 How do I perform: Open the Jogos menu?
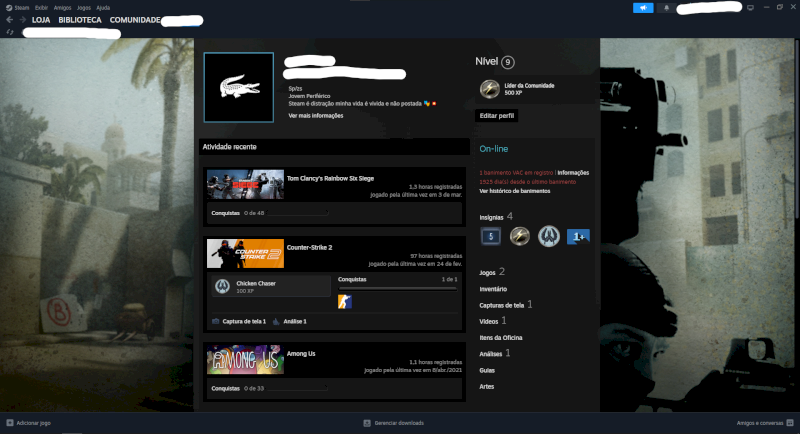(84, 8)
